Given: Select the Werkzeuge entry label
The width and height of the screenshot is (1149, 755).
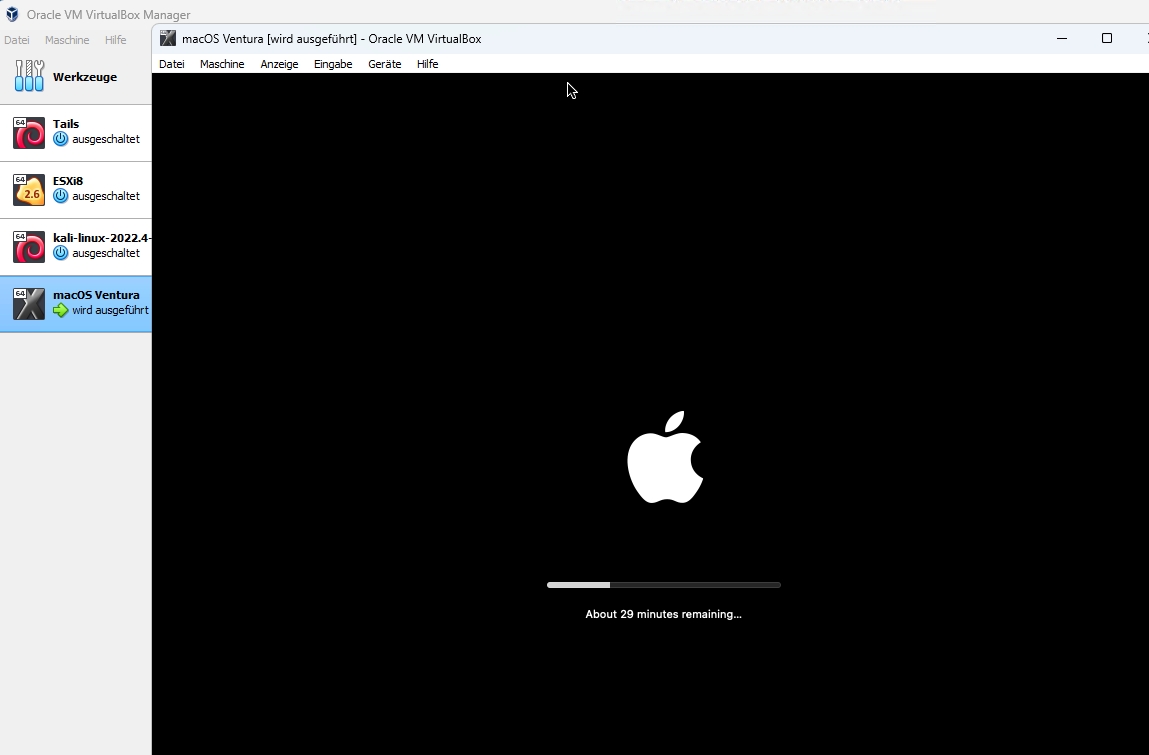Looking at the screenshot, I should (x=85, y=77).
